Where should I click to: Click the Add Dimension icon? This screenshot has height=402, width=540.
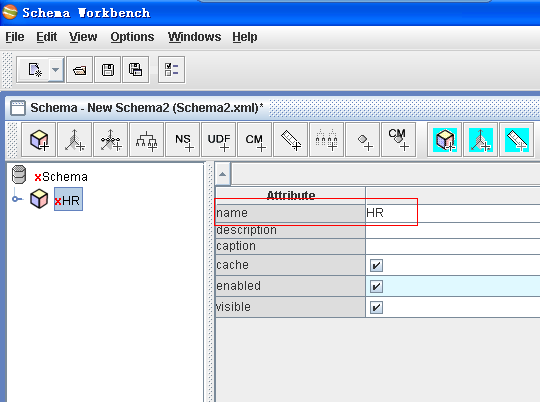click(x=75, y=140)
